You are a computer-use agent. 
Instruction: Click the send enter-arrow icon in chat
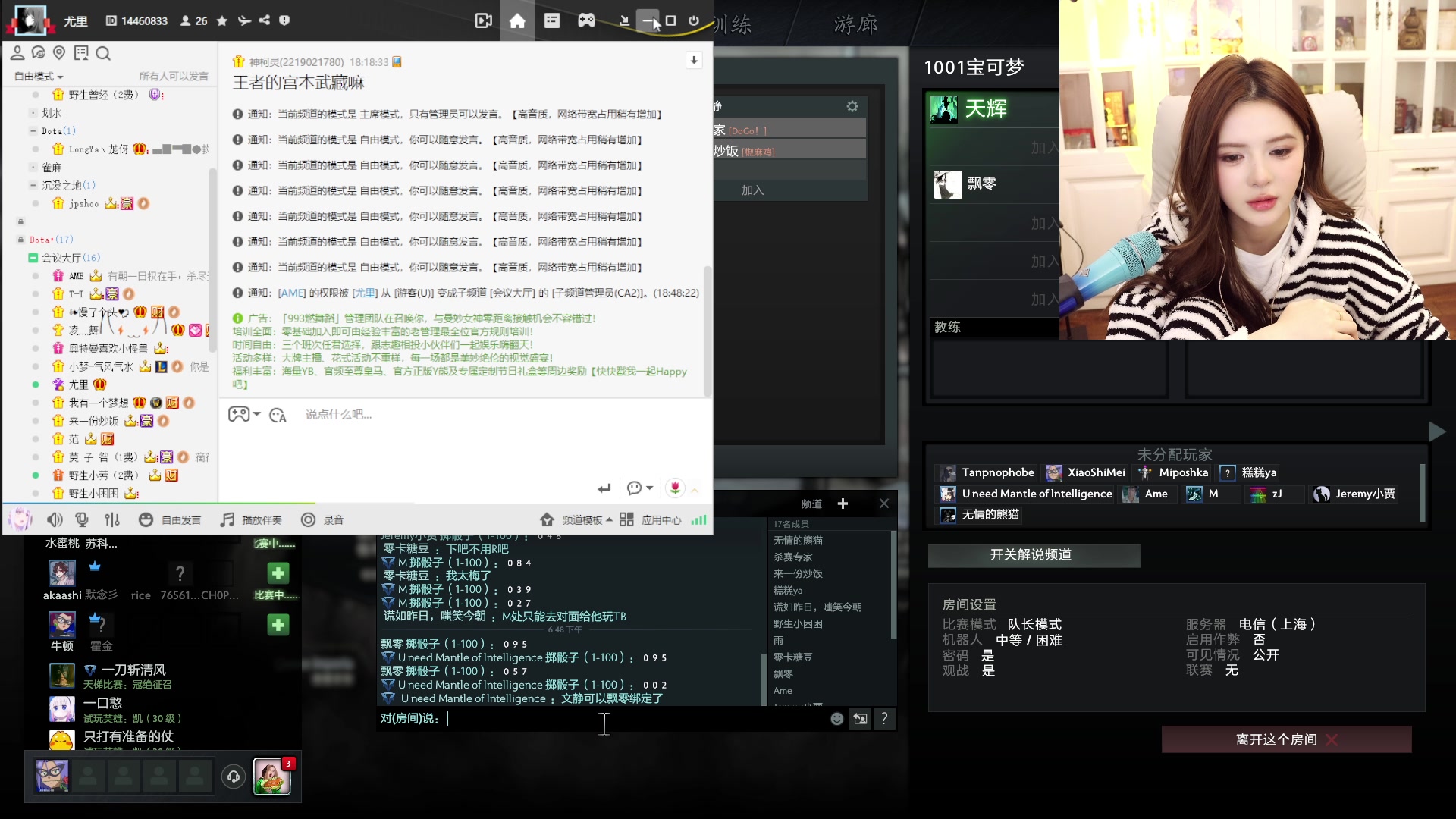(604, 488)
